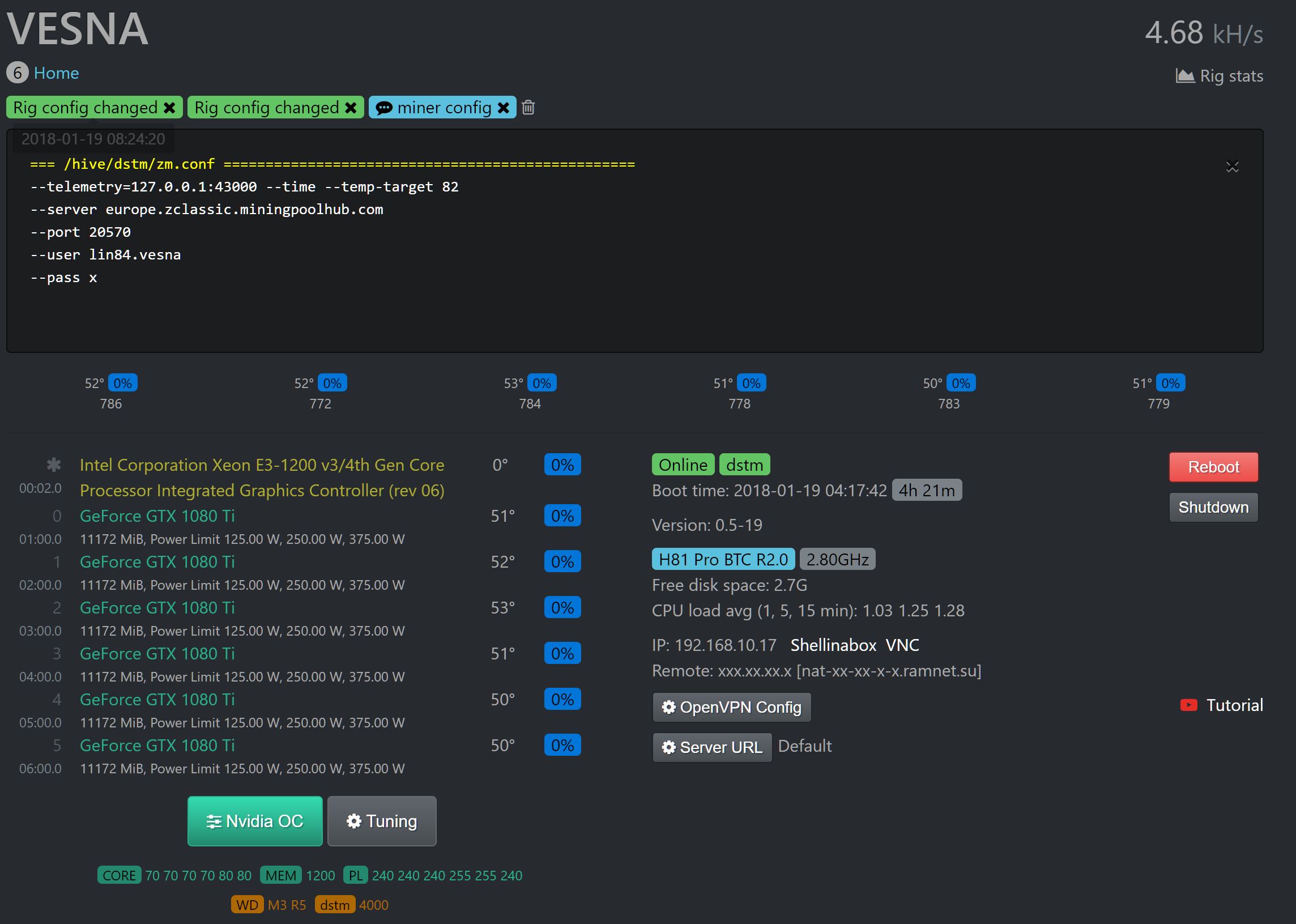Click the 2018-01-19 08:24:20 timestamp
1296x924 pixels.
tap(93, 139)
